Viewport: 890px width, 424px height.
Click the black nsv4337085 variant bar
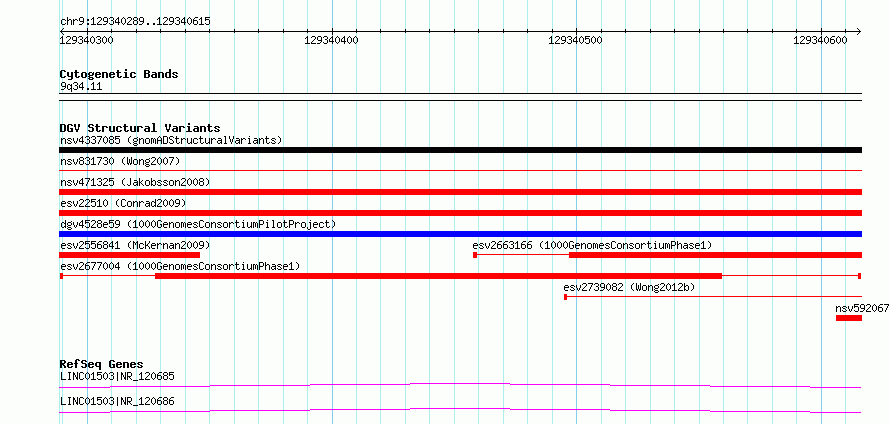pos(460,150)
